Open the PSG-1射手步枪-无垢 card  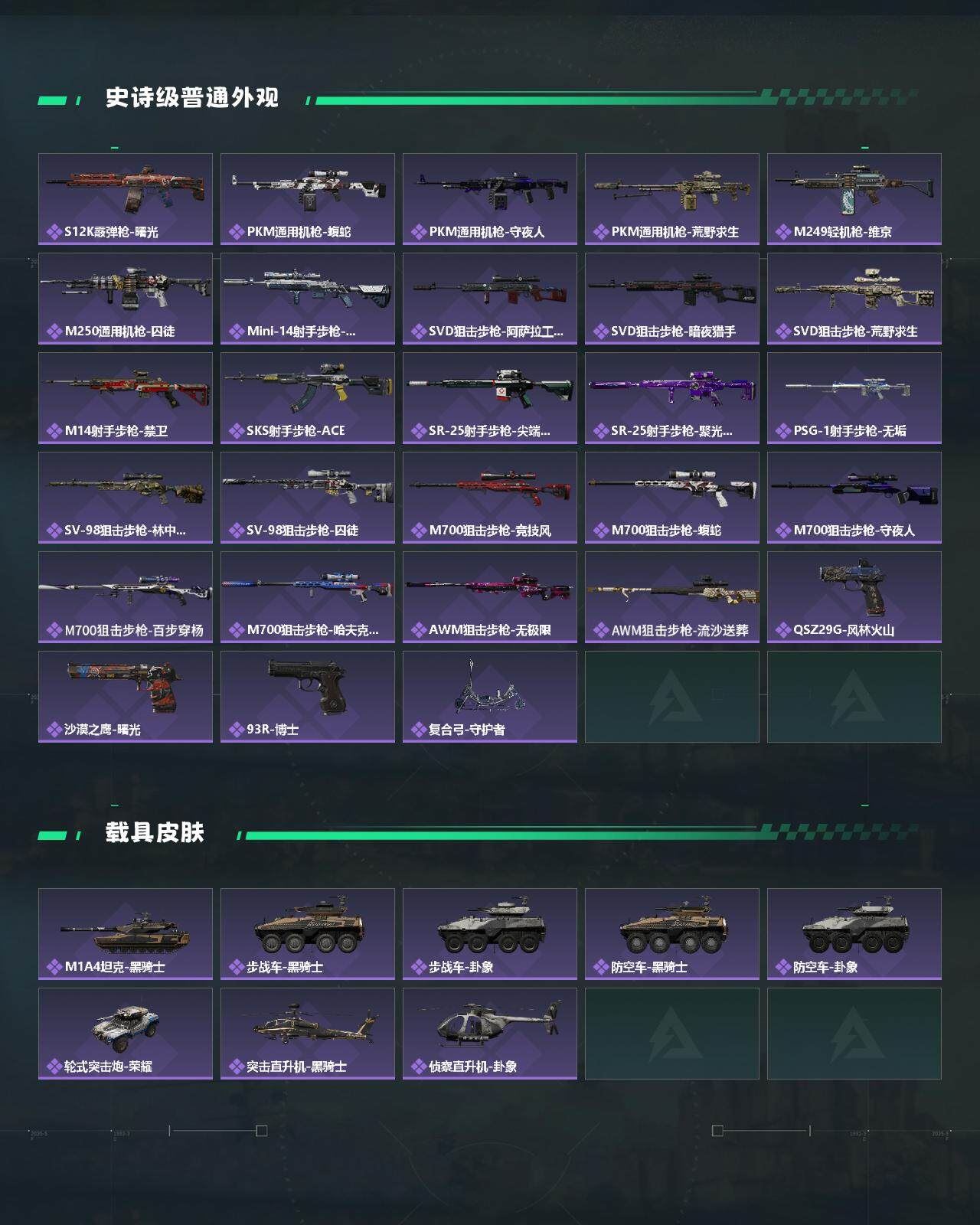tap(854, 398)
